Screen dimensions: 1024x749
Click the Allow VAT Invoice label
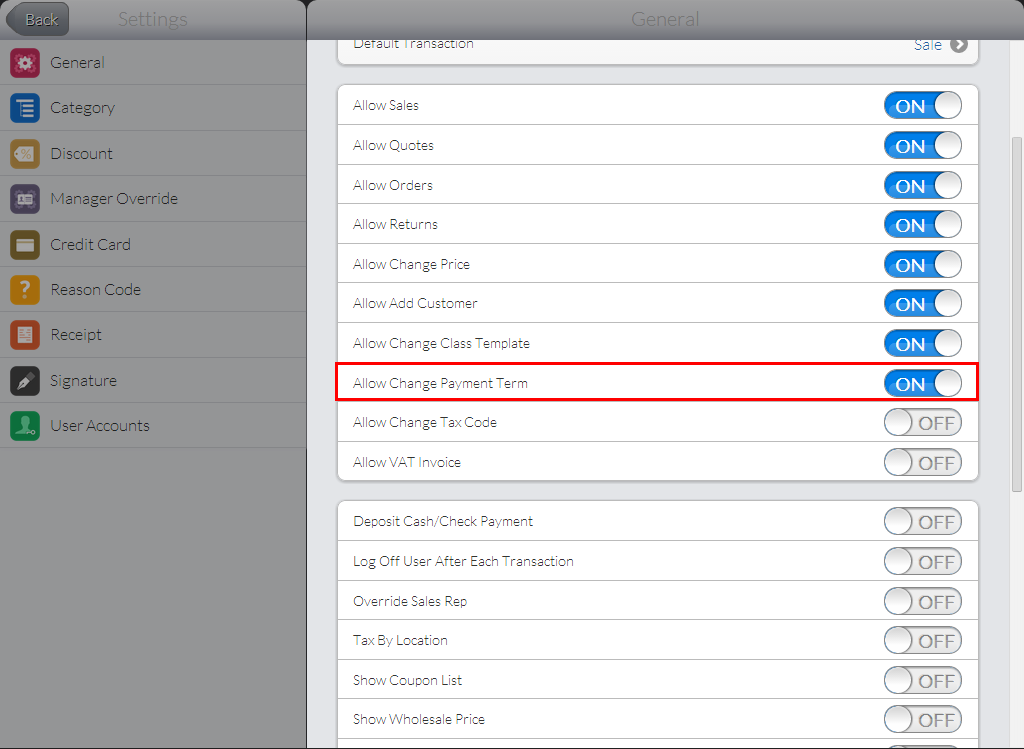(x=407, y=462)
